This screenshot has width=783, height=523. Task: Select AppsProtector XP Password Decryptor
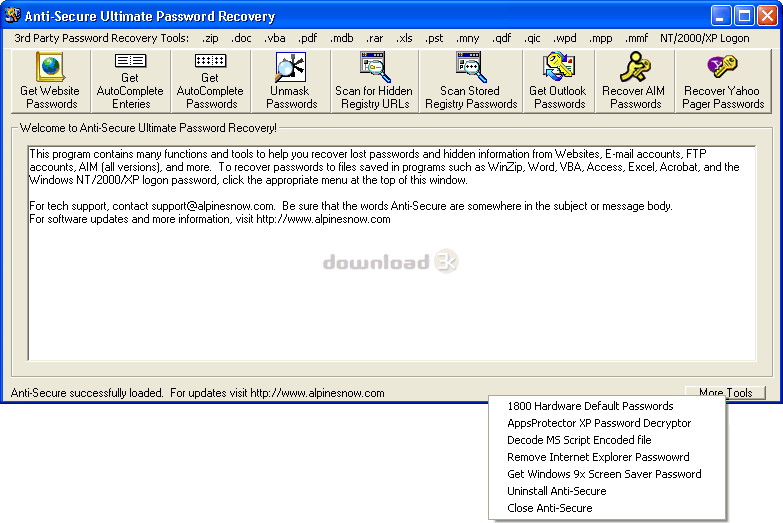pyautogui.click(x=599, y=423)
